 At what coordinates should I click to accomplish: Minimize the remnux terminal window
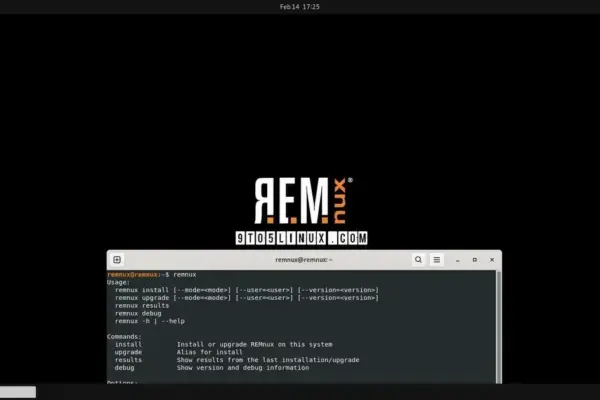458,260
